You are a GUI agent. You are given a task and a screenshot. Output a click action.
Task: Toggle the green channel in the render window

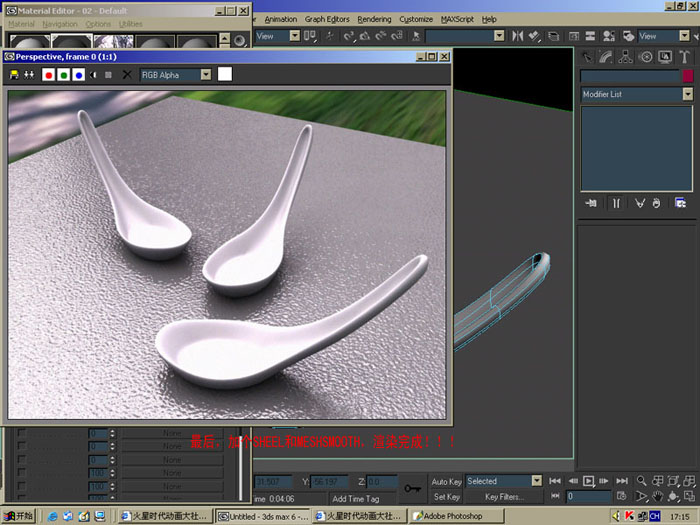[63, 75]
